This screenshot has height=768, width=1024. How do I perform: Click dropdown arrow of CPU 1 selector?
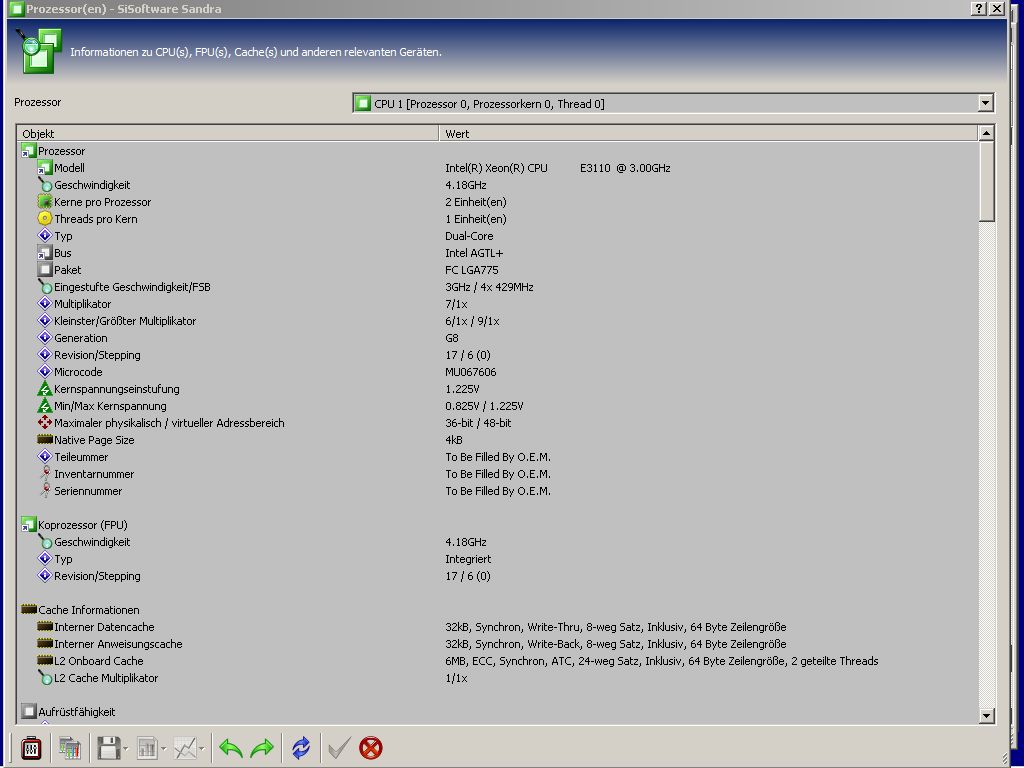(985, 103)
